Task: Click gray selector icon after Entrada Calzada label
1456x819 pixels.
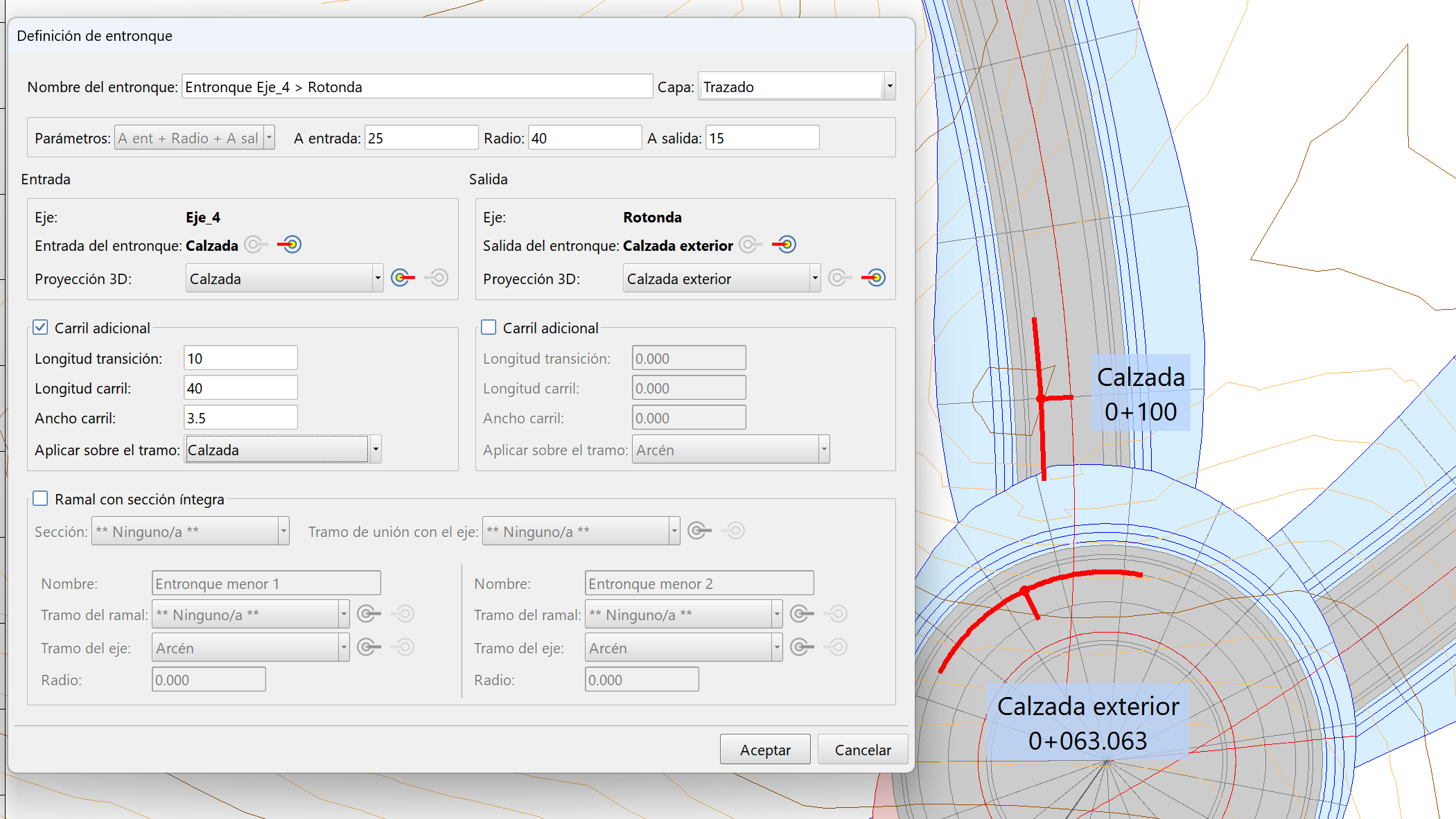Action: click(x=255, y=245)
